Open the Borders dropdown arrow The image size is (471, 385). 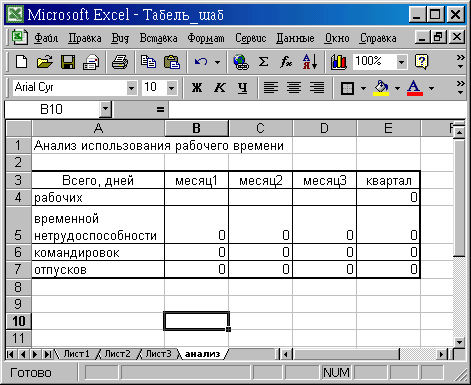(363, 88)
